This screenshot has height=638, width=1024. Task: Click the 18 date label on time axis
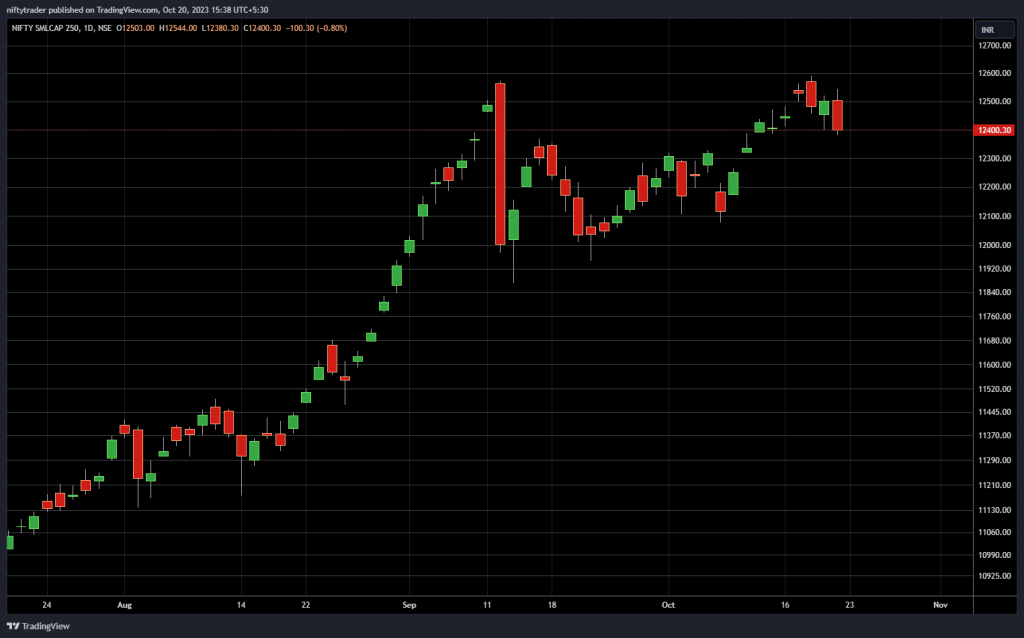pyautogui.click(x=552, y=605)
